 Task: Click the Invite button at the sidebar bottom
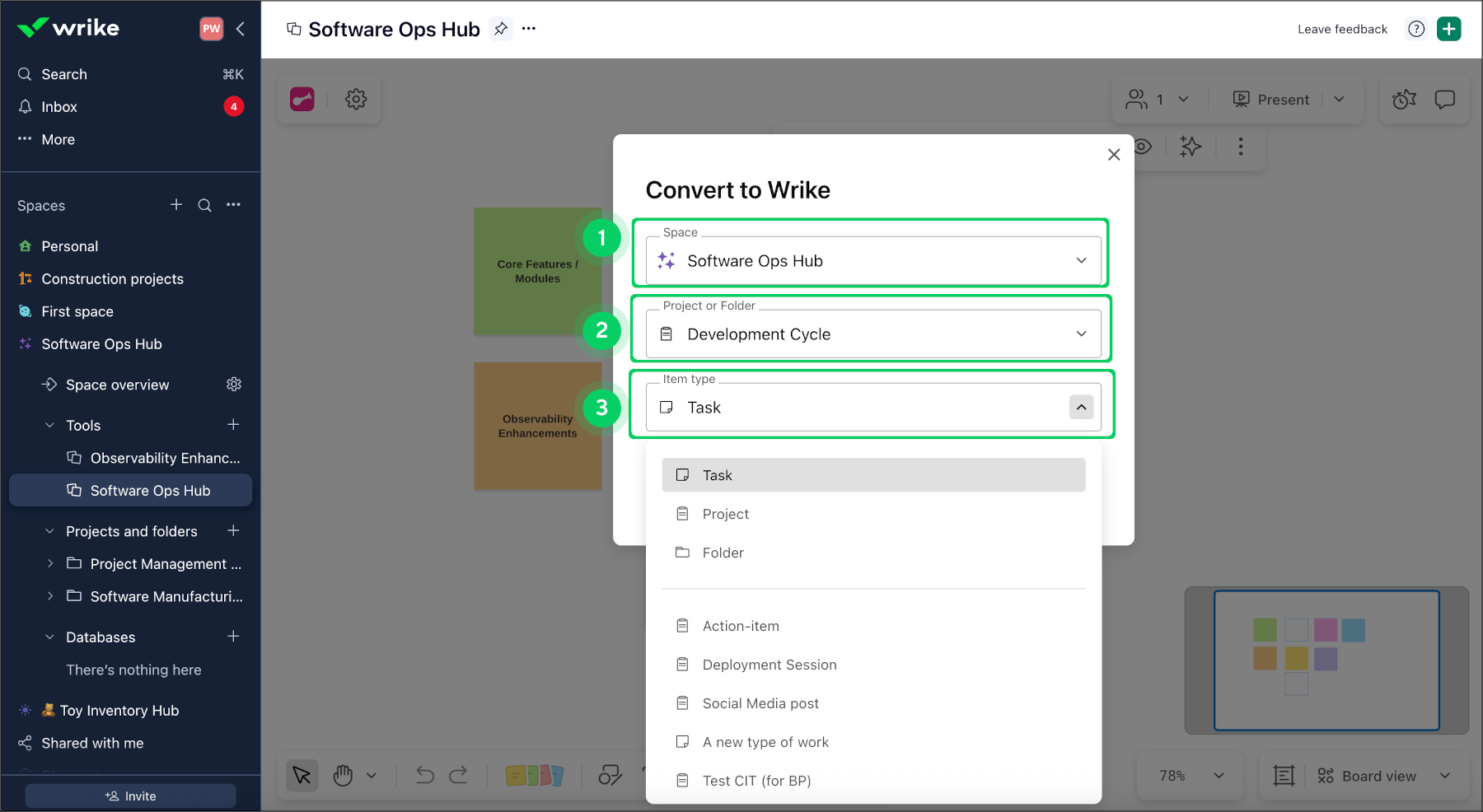pos(130,796)
